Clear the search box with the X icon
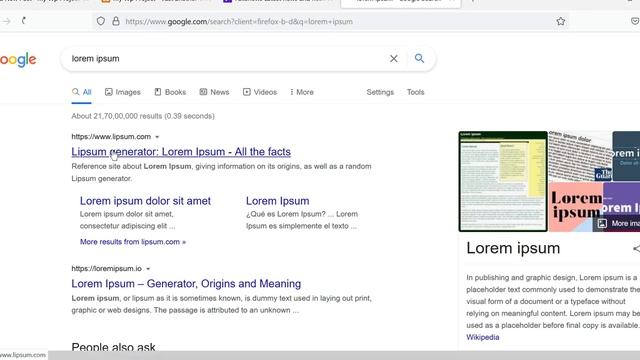Image resolution: width=640 pixels, height=360 pixels. tap(393, 59)
